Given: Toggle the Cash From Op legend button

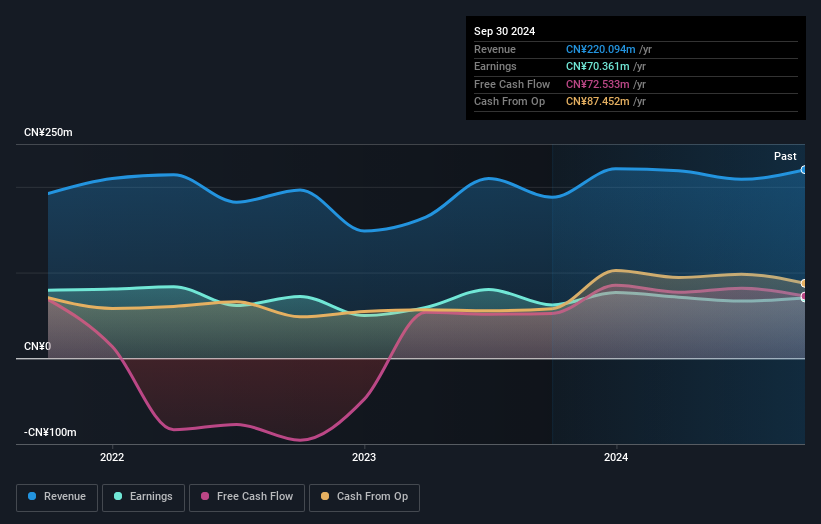Looking at the screenshot, I should tap(364, 497).
